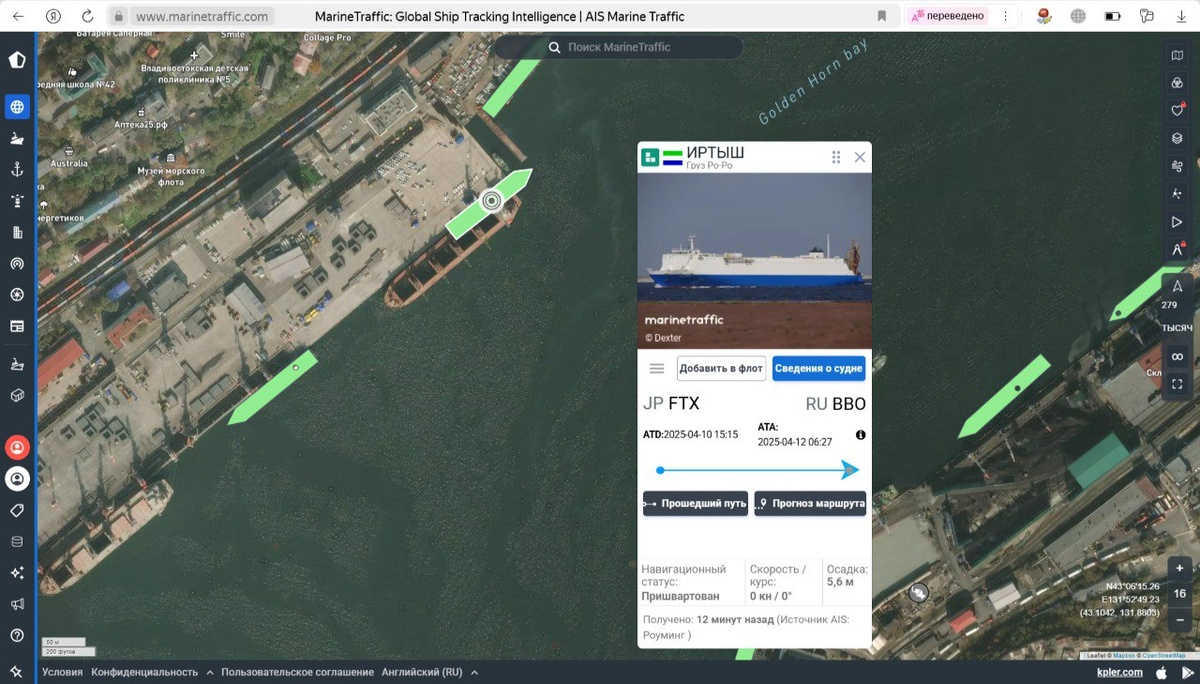The width and height of the screenshot is (1200, 684).
Task: Toggle the wind weather icon on right toolbar
Action: click(1177, 166)
